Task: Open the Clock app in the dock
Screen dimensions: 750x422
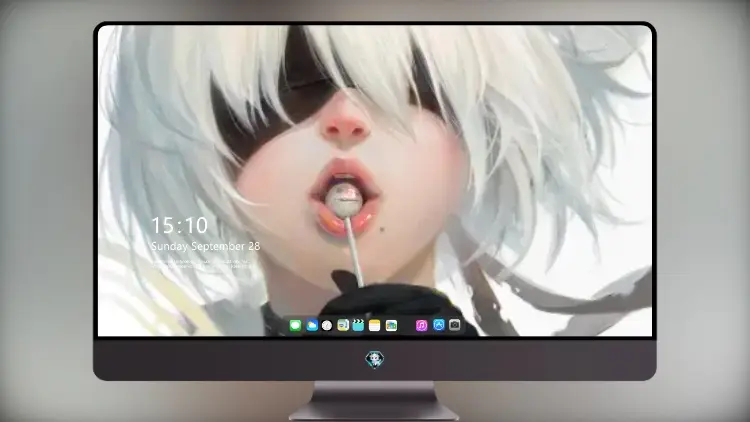Action: click(x=327, y=326)
